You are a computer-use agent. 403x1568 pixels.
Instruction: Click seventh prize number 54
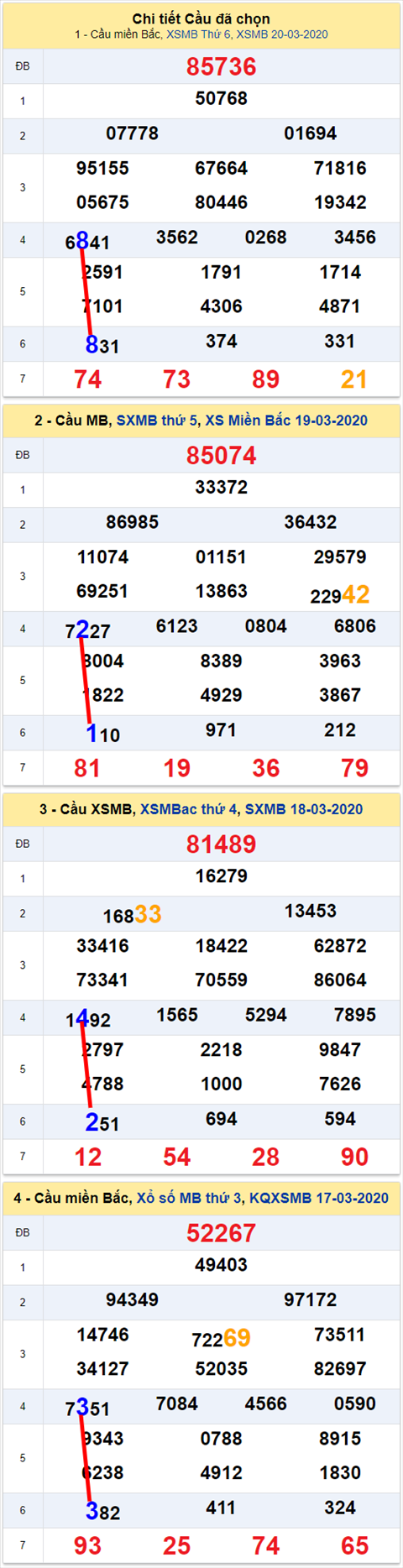(x=177, y=1157)
